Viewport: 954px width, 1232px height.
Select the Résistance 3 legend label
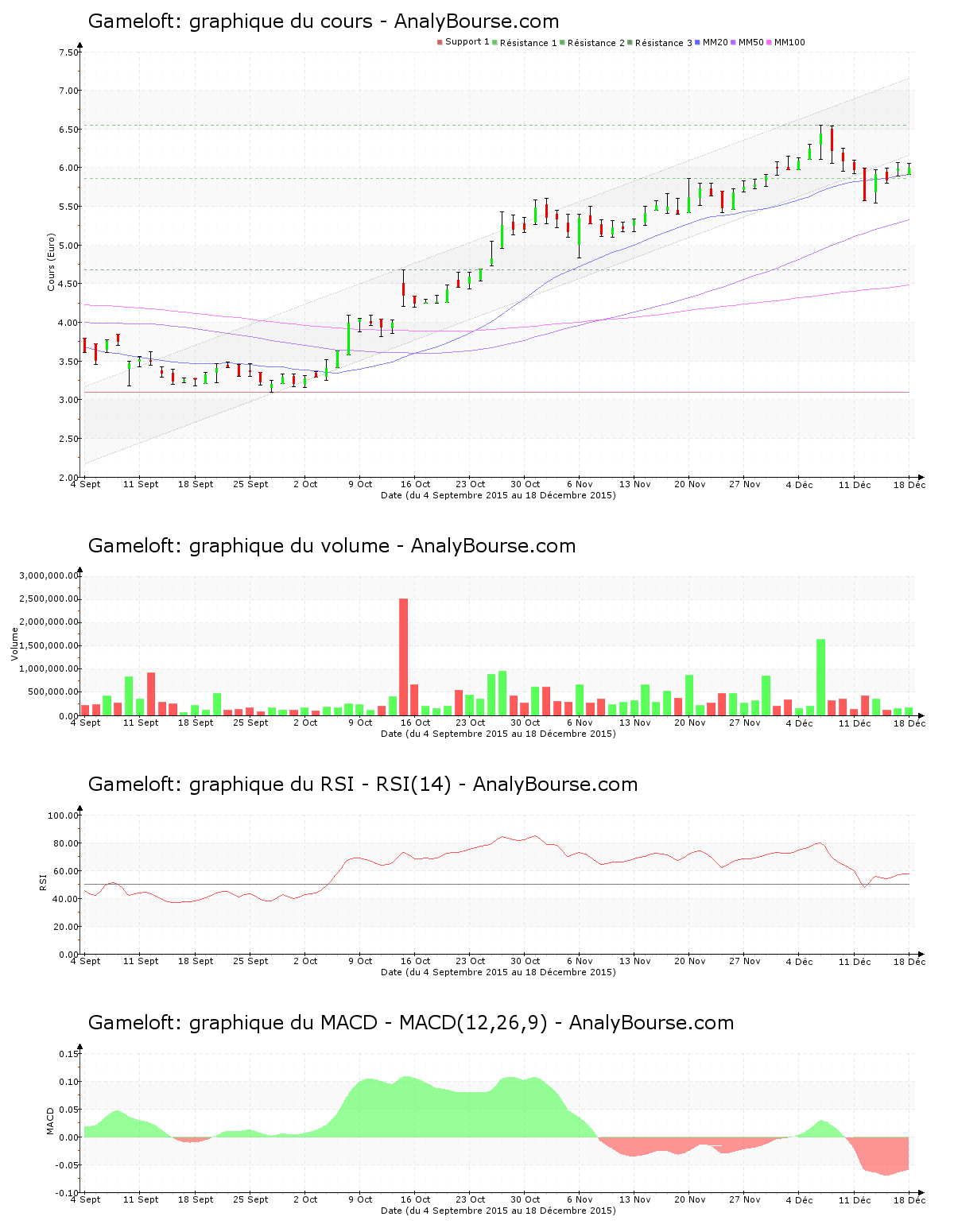tap(664, 43)
